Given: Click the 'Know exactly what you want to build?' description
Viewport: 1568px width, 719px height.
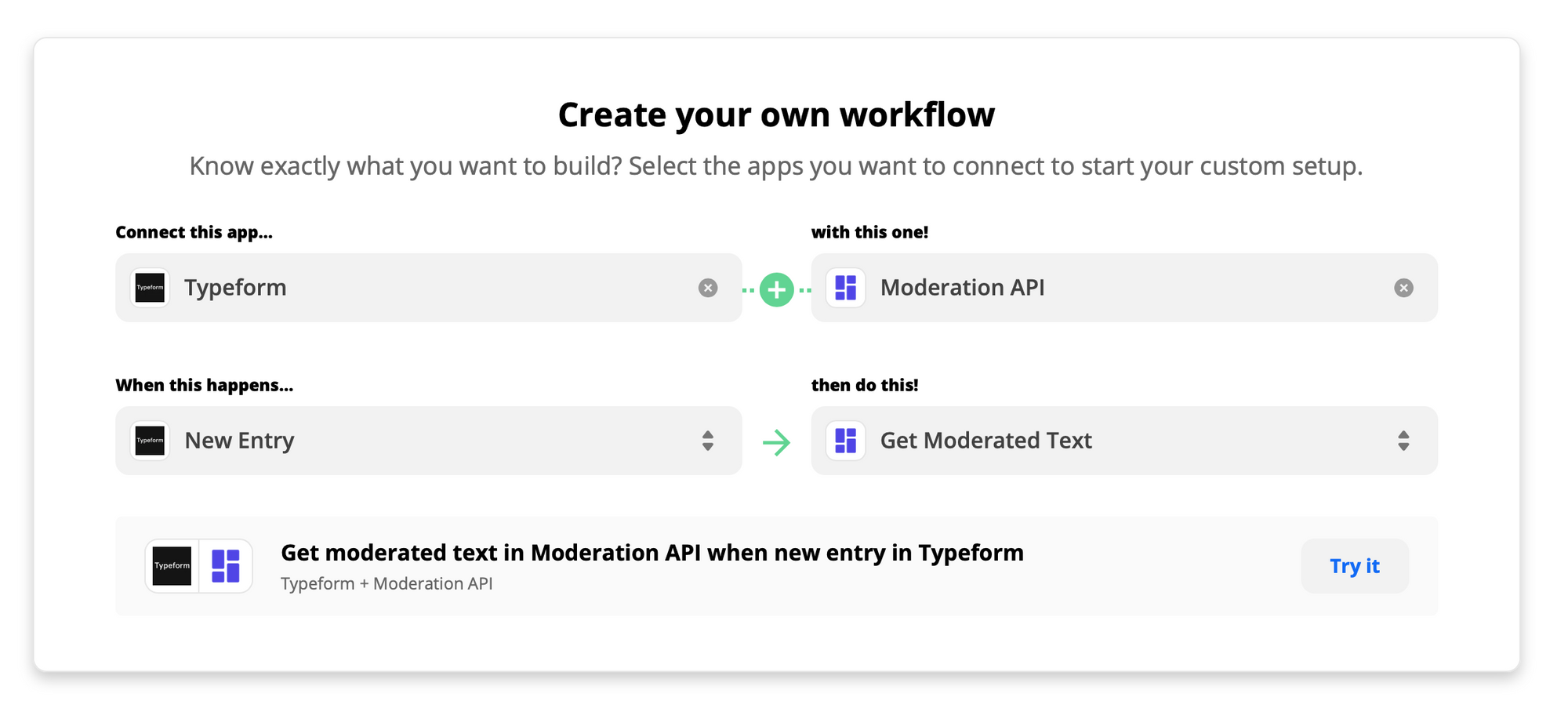Looking at the screenshot, I should [776, 166].
